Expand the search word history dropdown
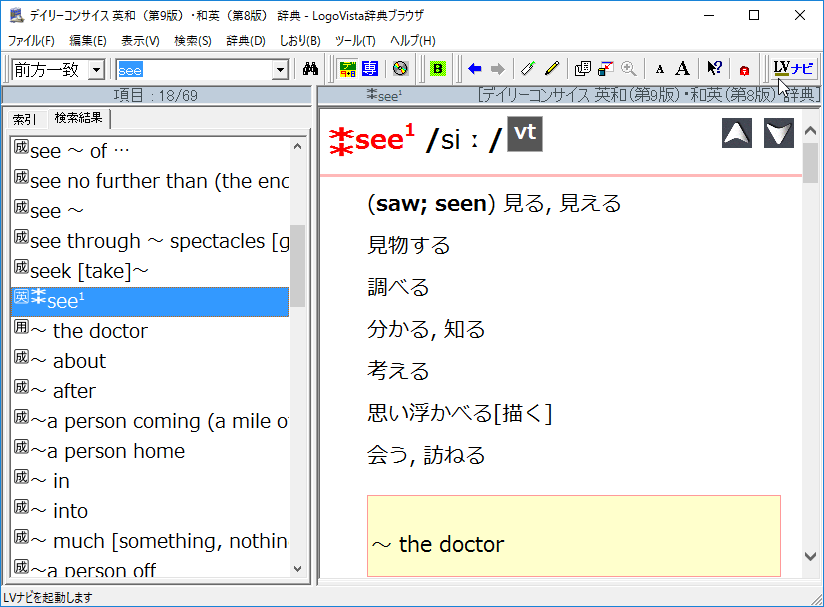Image resolution: width=824 pixels, height=607 pixels. (x=281, y=69)
